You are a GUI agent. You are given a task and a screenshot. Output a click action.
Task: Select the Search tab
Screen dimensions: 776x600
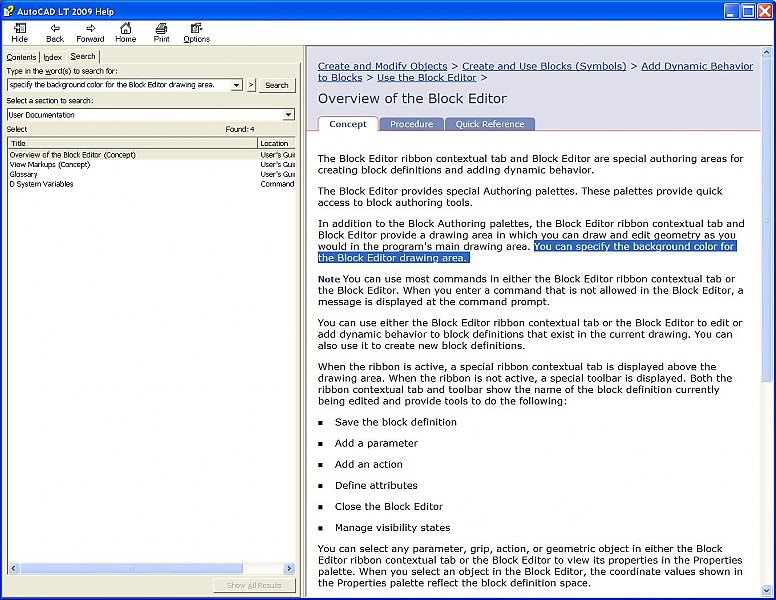83,56
